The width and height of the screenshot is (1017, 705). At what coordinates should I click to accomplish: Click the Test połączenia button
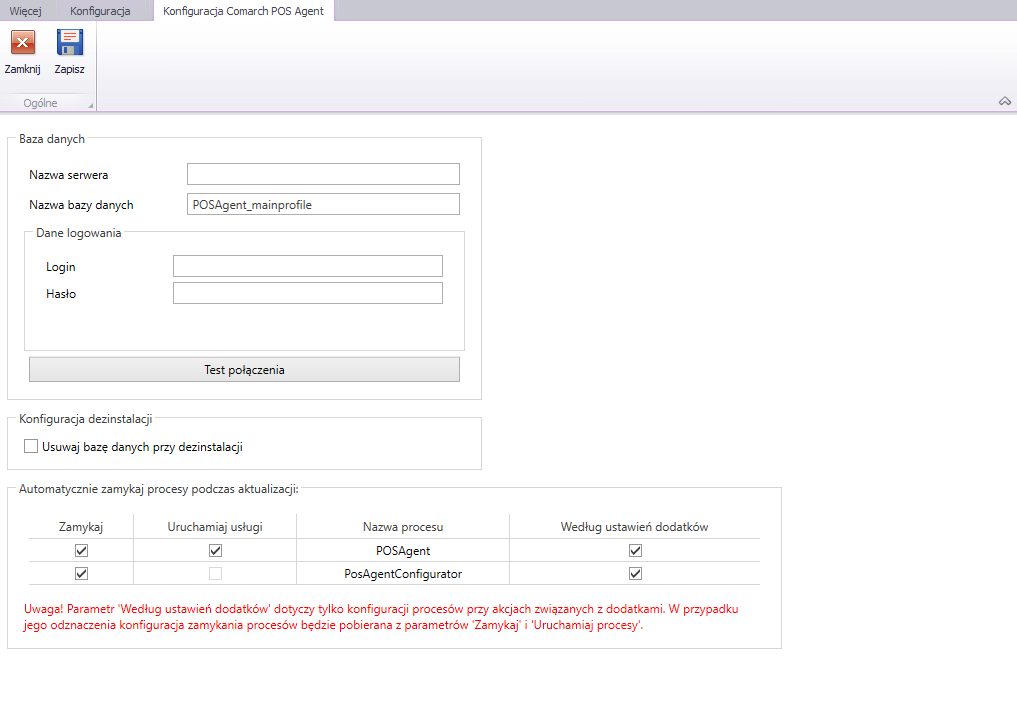coord(245,370)
